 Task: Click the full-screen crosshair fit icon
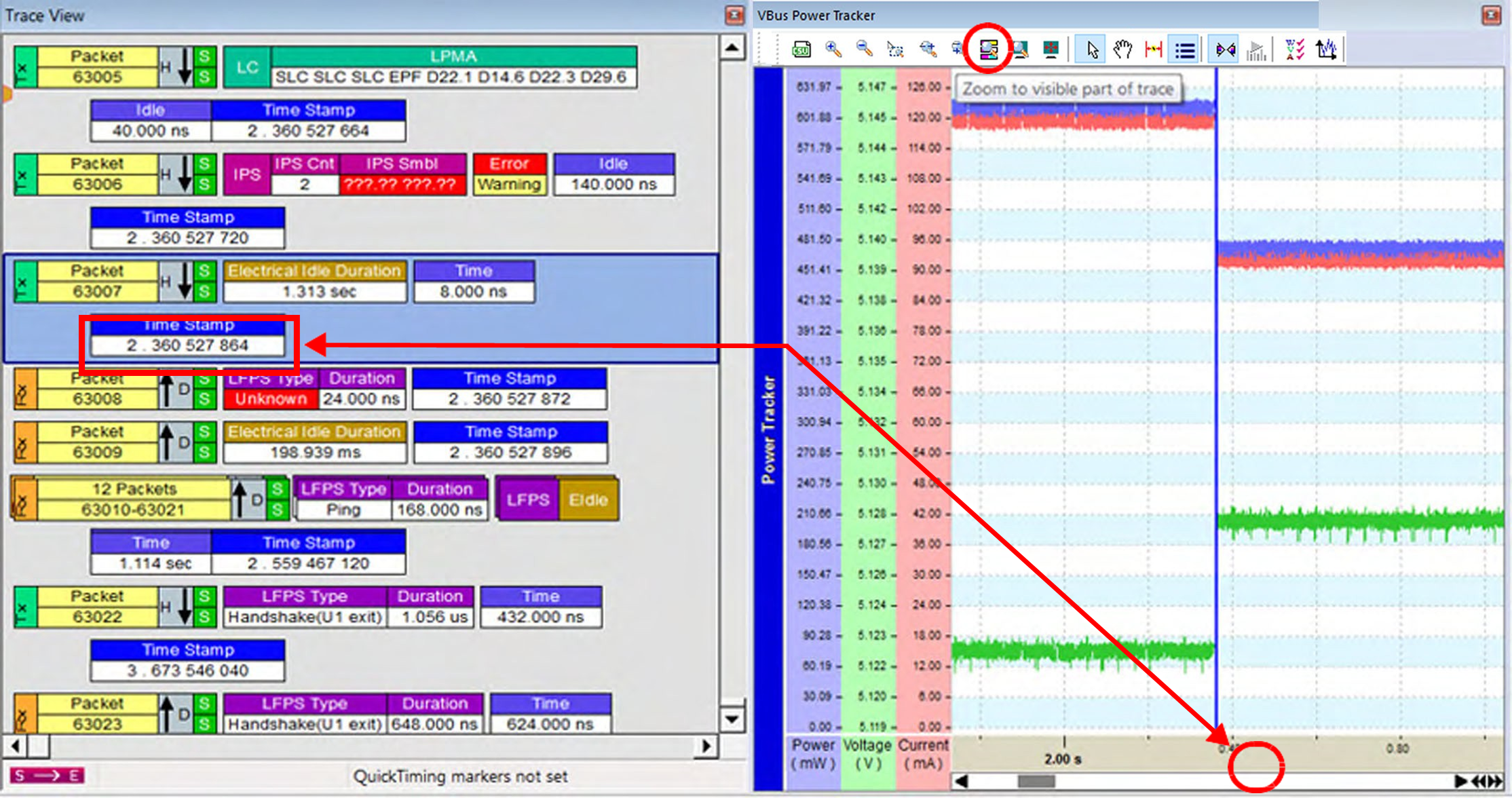(x=1051, y=50)
